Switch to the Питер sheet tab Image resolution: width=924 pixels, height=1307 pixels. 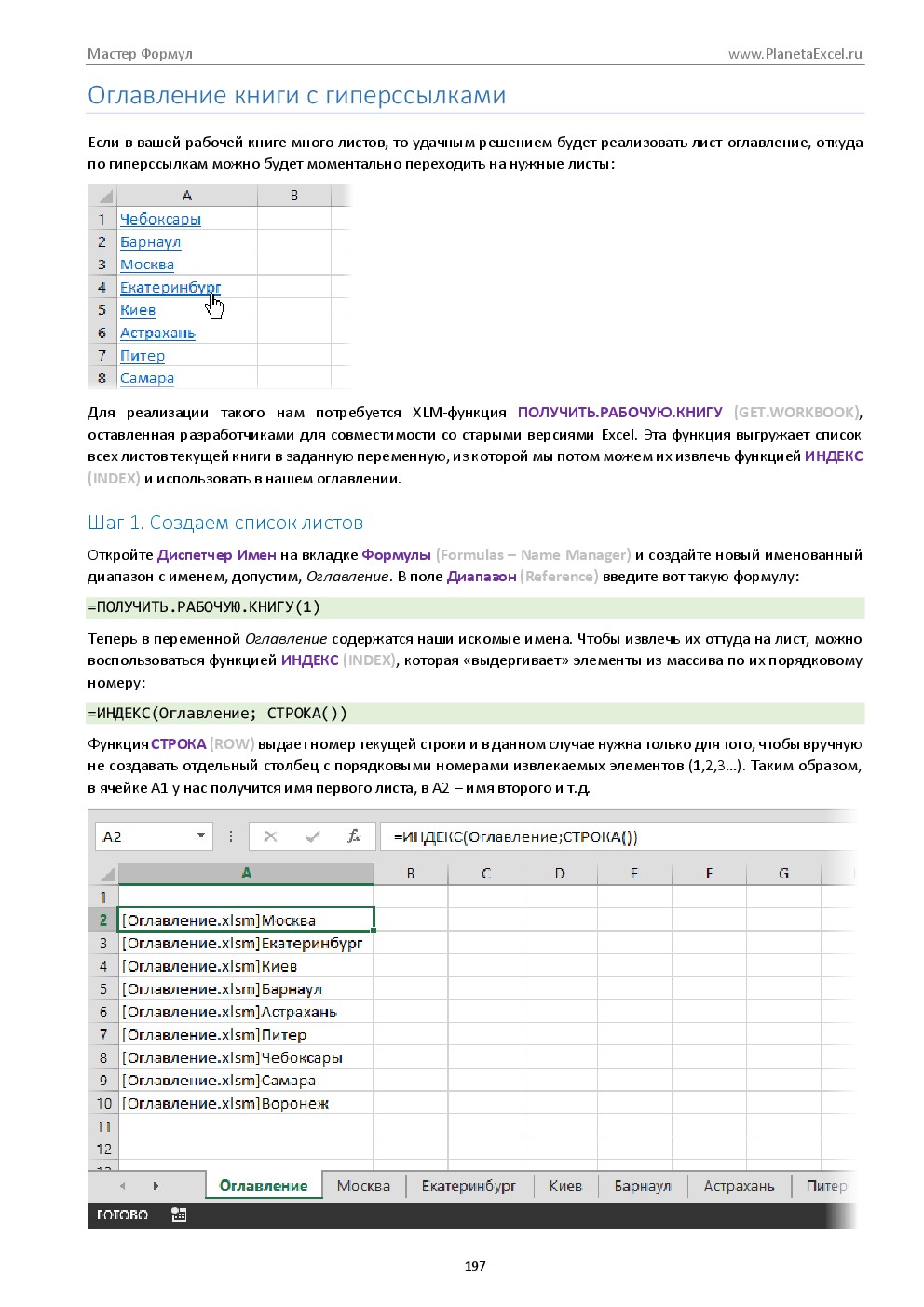(825, 1186)
